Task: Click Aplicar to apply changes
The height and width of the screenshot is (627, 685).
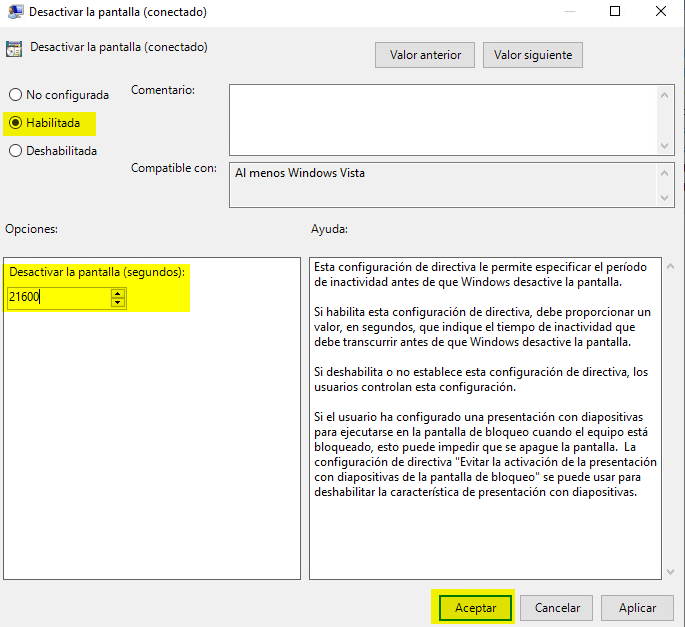Action: pos(637,608)
